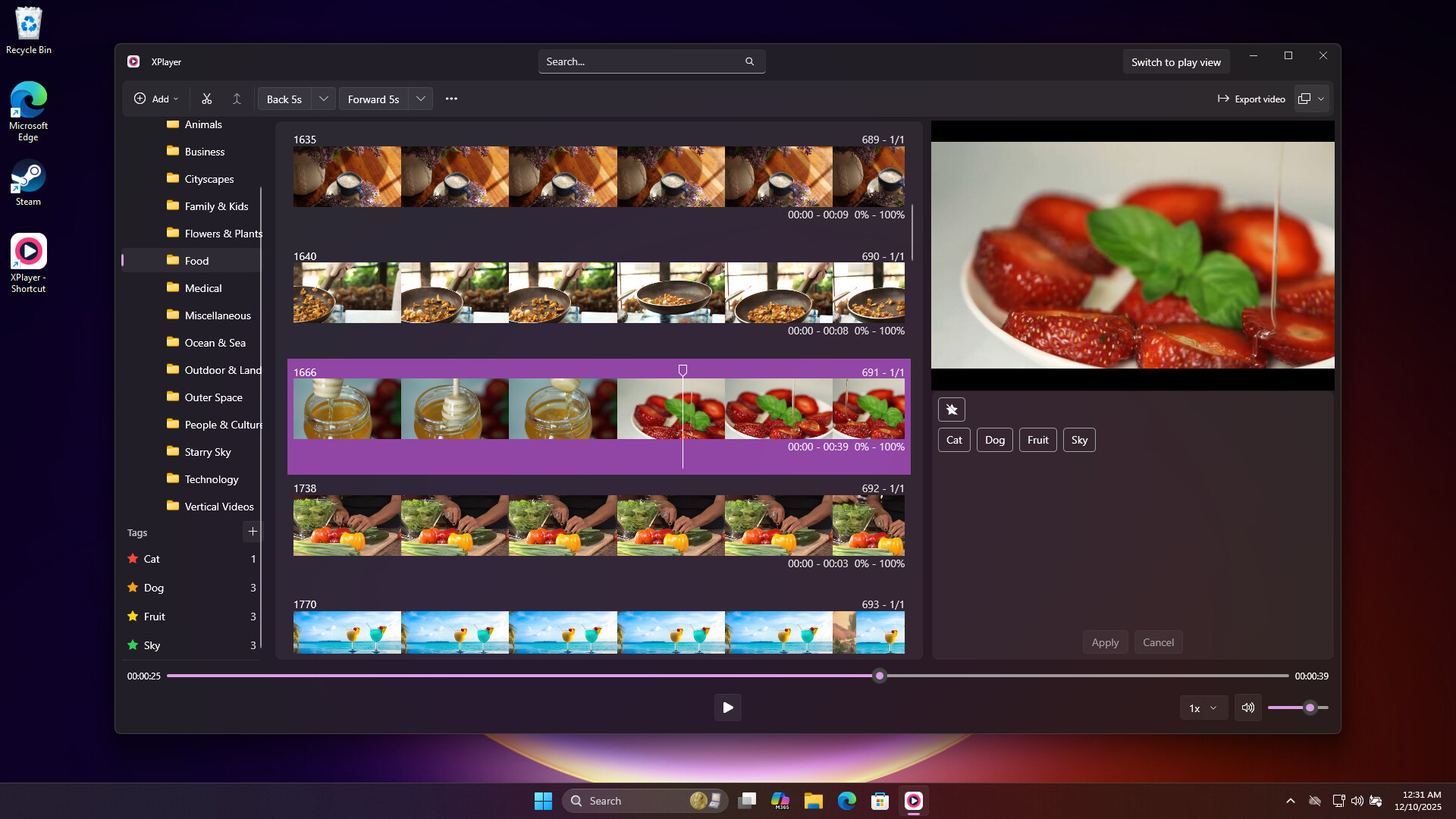Add a new tag with plus icon

(x=253, y=532)
